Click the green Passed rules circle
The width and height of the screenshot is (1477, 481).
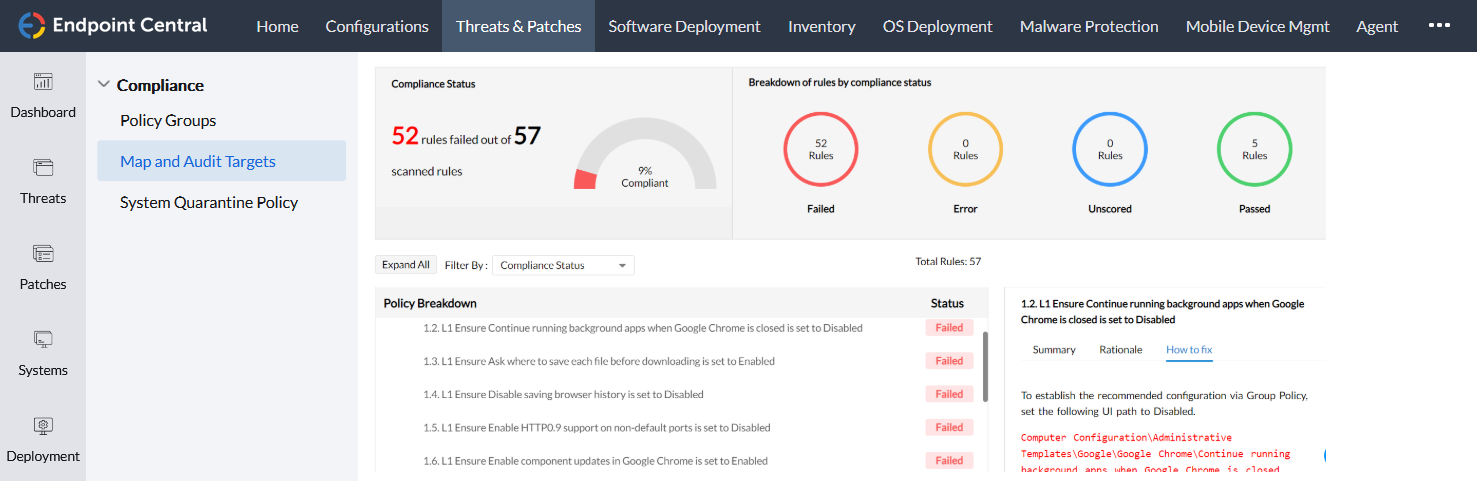coord(1254,150)
